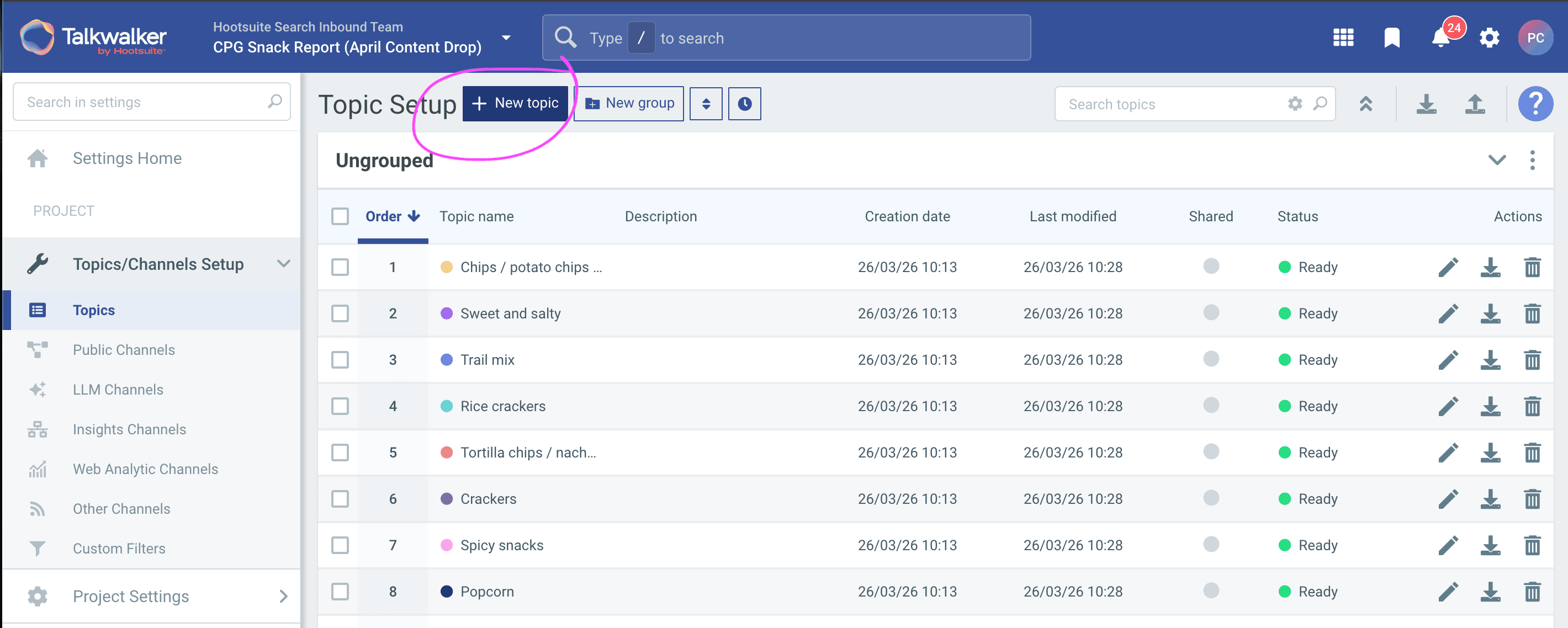Download the Crackers topic
The height and width of the screenshot is (628, 1568).
pyautogui.click(x=1490, y=499)
